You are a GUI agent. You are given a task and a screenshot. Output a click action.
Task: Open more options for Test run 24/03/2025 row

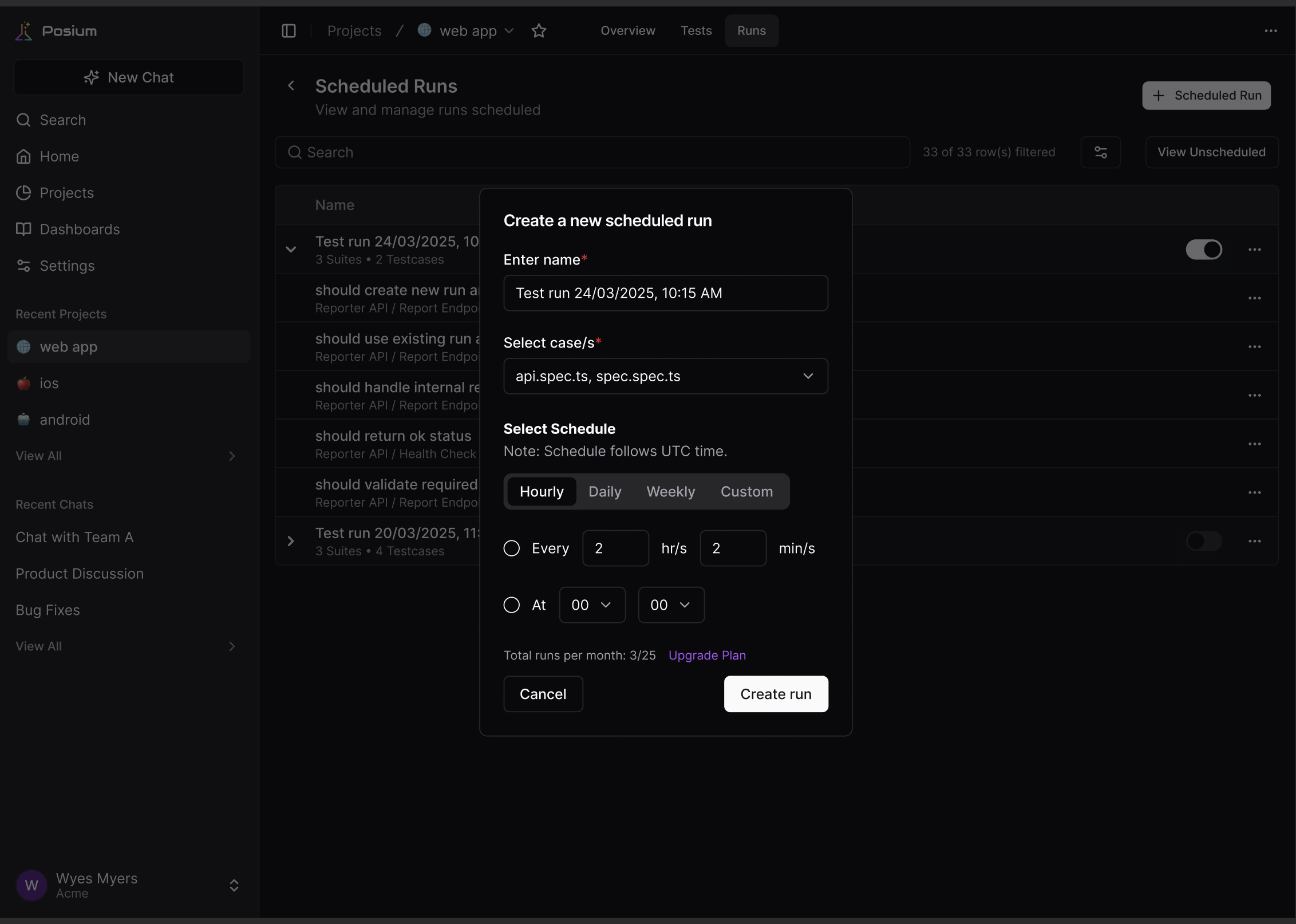click(1255, 250)
